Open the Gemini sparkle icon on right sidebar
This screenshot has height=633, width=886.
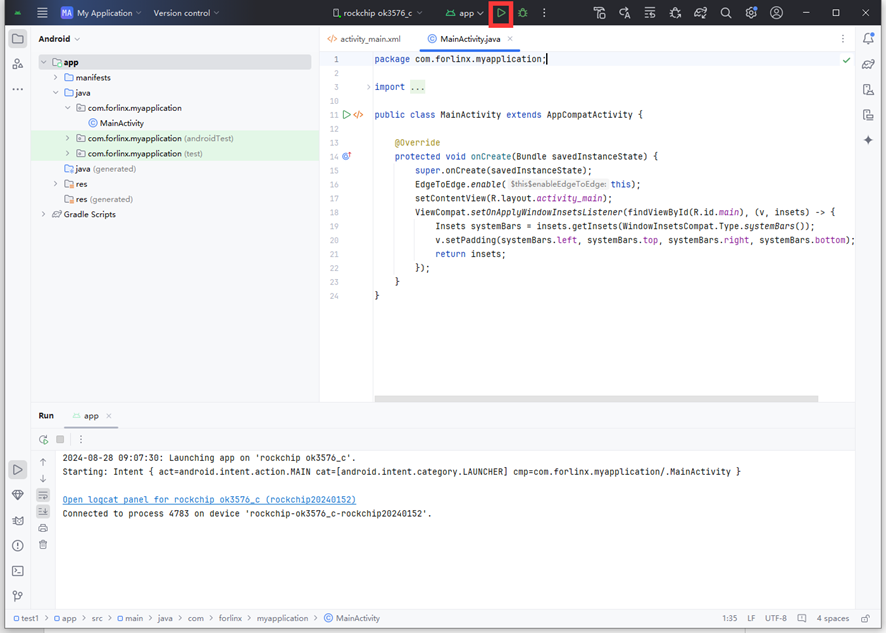pyautogui.click(x=868, y=140)
